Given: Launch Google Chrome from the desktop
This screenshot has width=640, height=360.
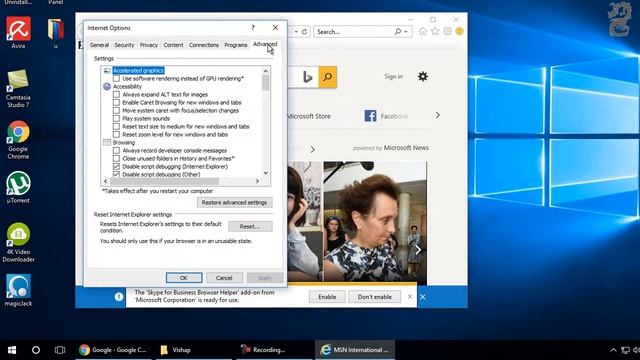Looking at the screenshot, I should coord(18,140).
